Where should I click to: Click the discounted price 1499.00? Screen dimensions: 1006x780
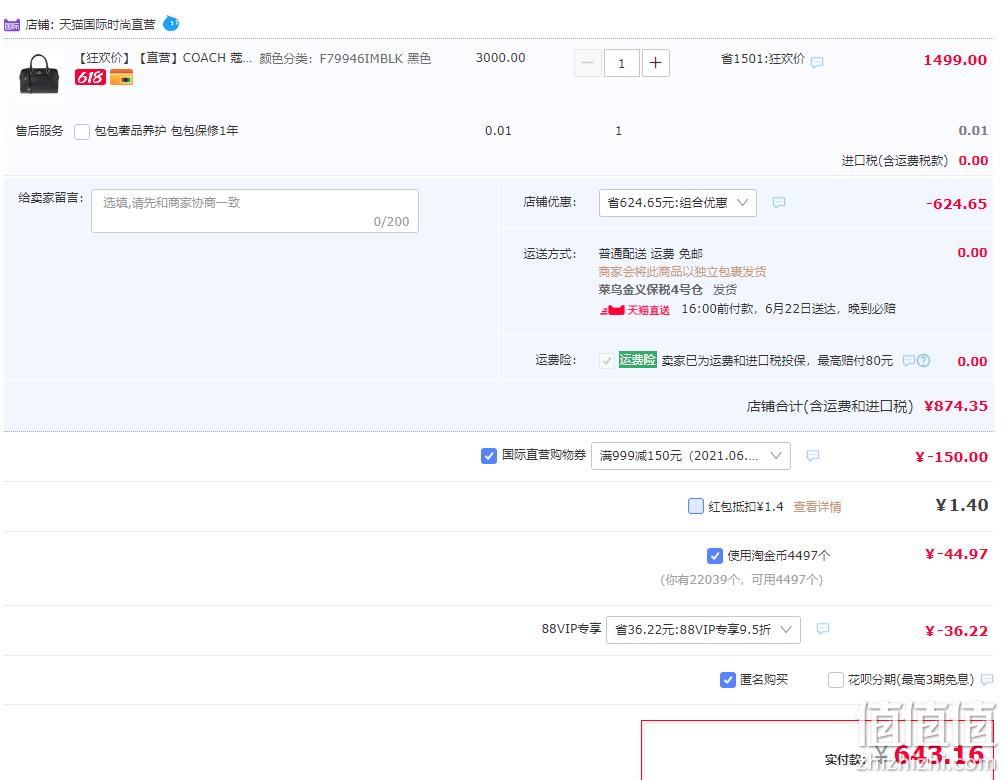pos(955,60)
